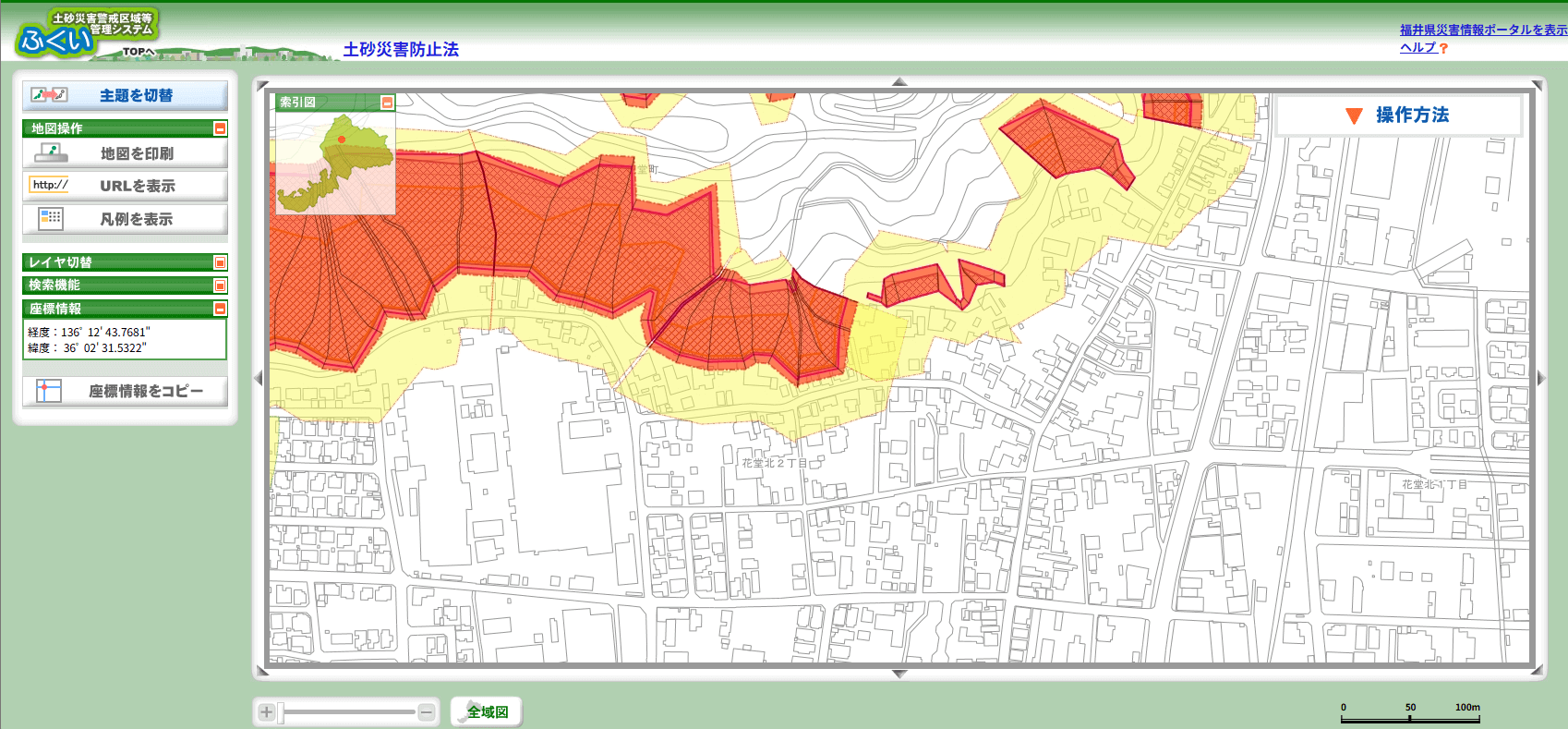
Task: Pan the map north with top arrow
Action: [899, 82]
